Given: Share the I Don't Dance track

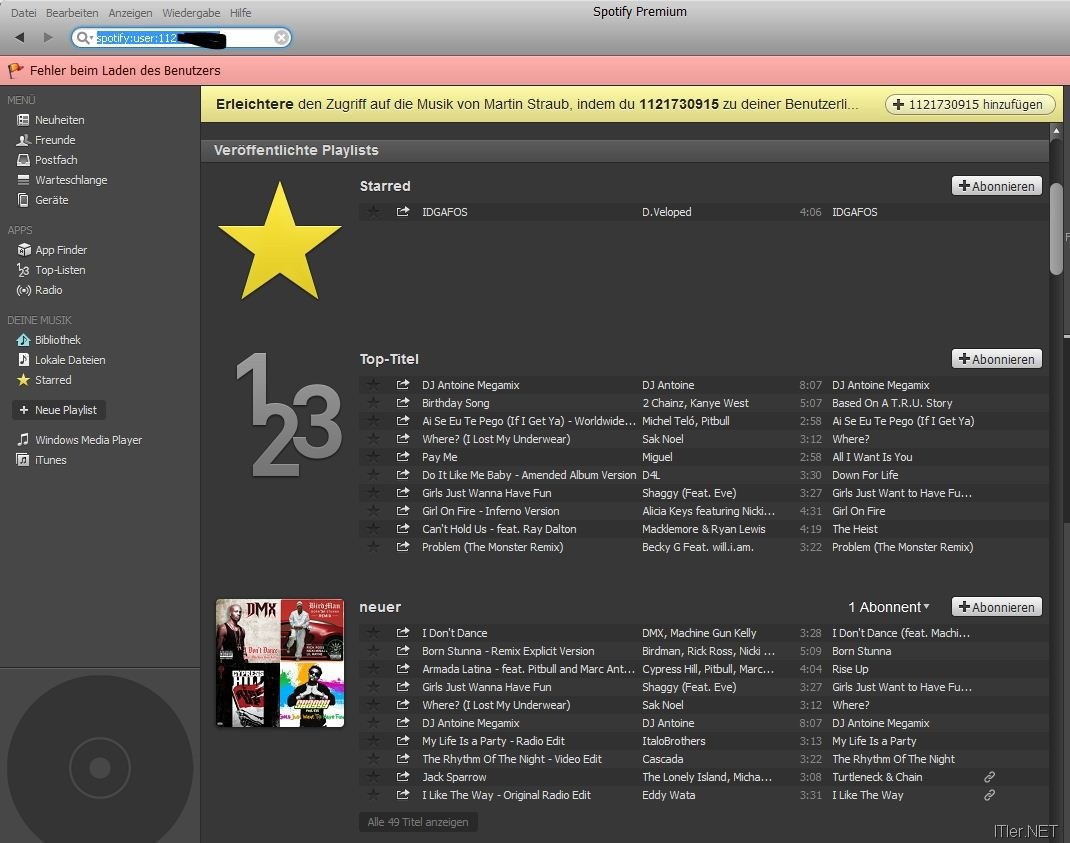Looking at the screenshot, I should (x=403, y=633).
